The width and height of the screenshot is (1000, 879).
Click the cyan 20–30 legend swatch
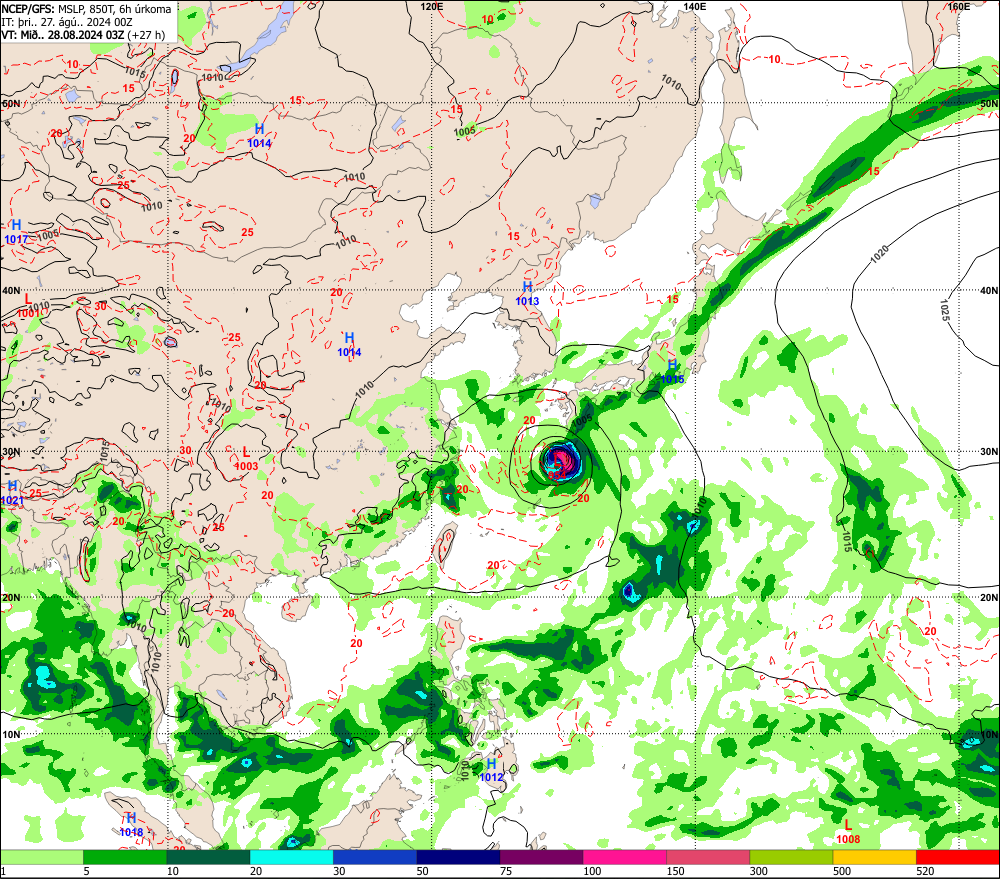[x=291, y=857]
